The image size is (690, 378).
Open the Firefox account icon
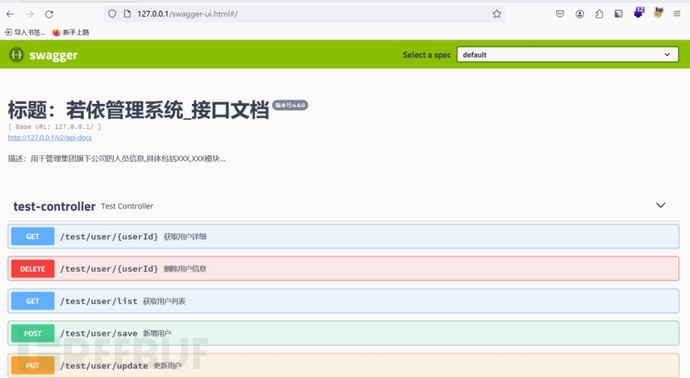coord(580,14)
